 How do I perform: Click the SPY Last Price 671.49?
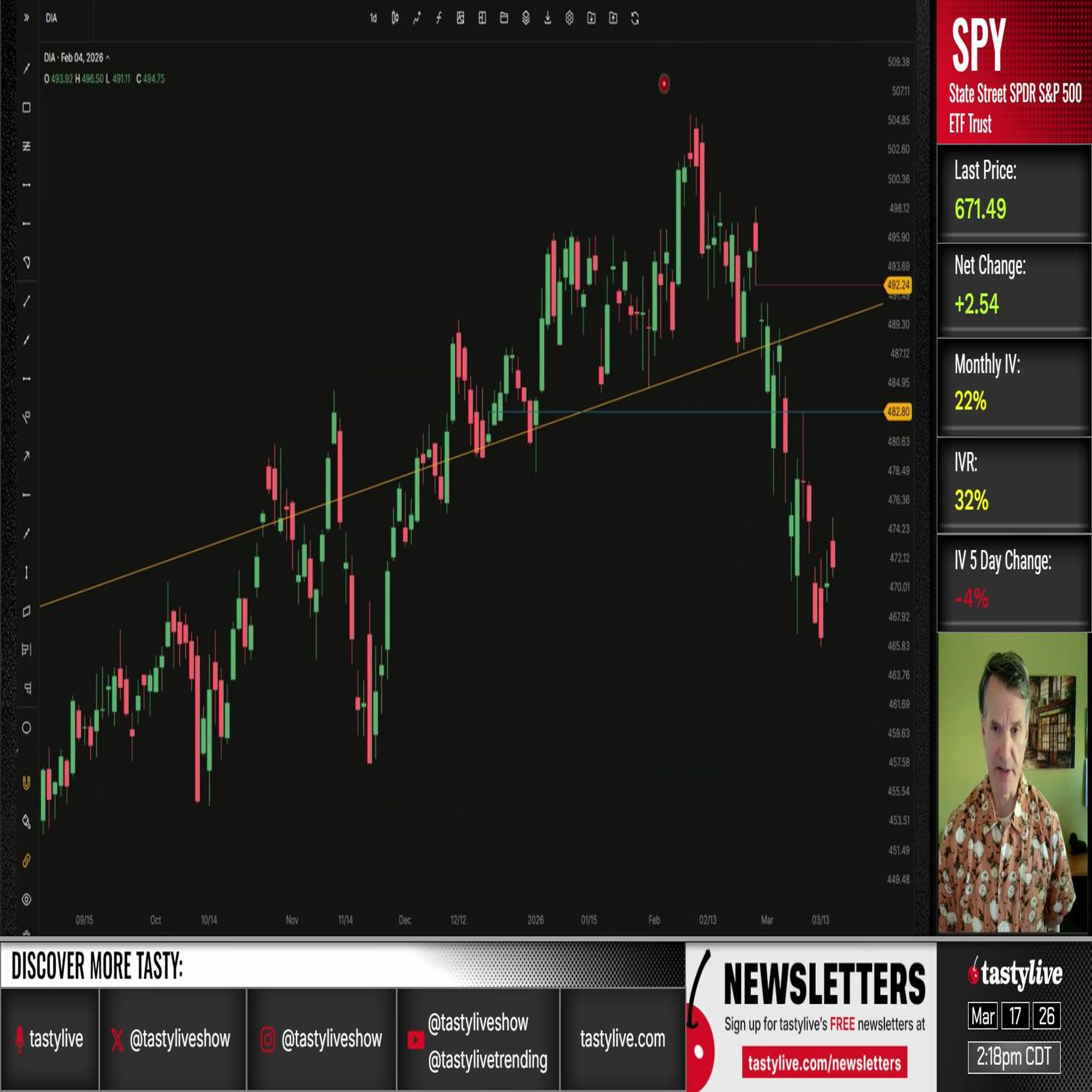click(980, 209)
